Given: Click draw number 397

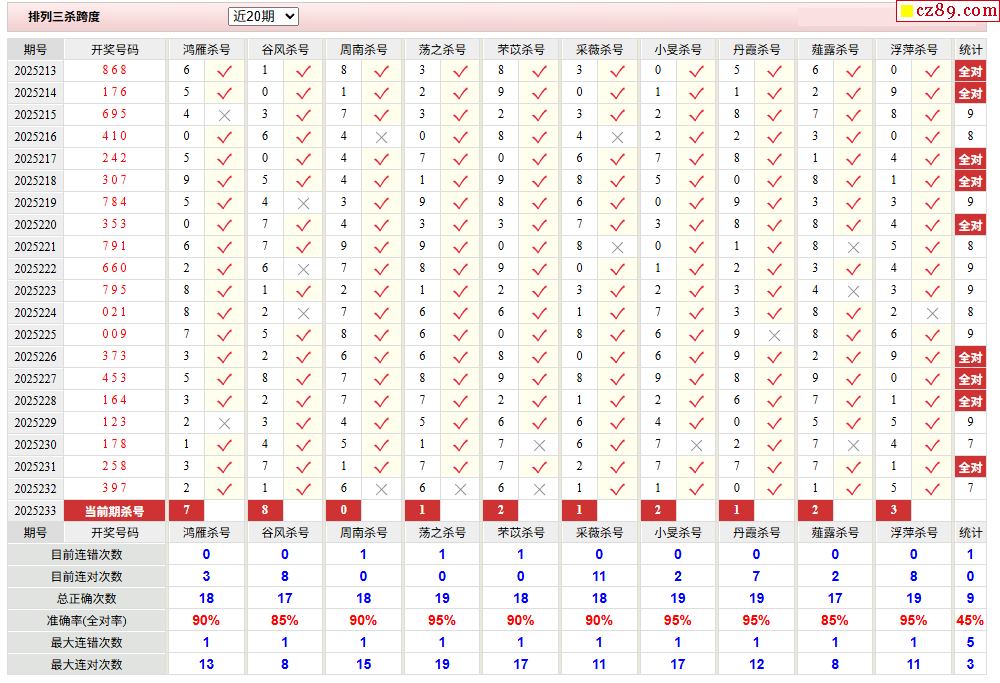Looking at the screenshot, I should pyautogui.click(x=115, y=488).
